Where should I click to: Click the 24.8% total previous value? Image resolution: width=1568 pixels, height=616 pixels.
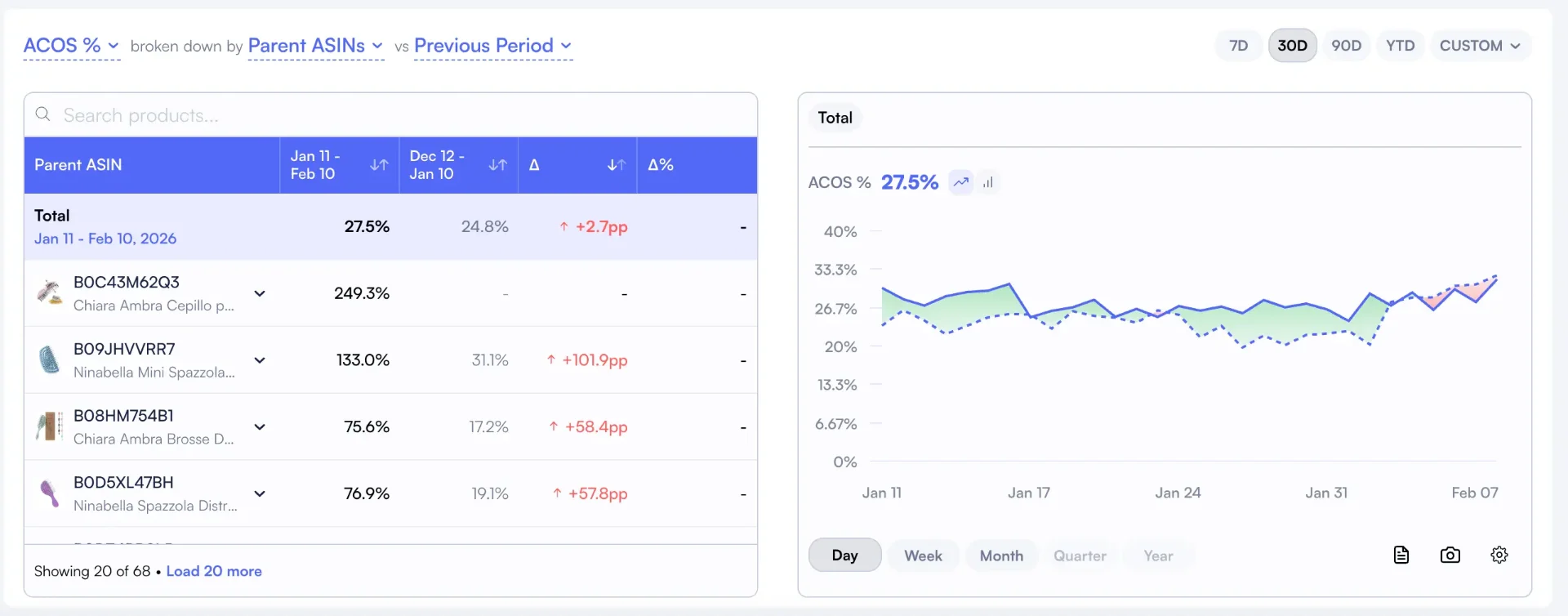[485, 227]
